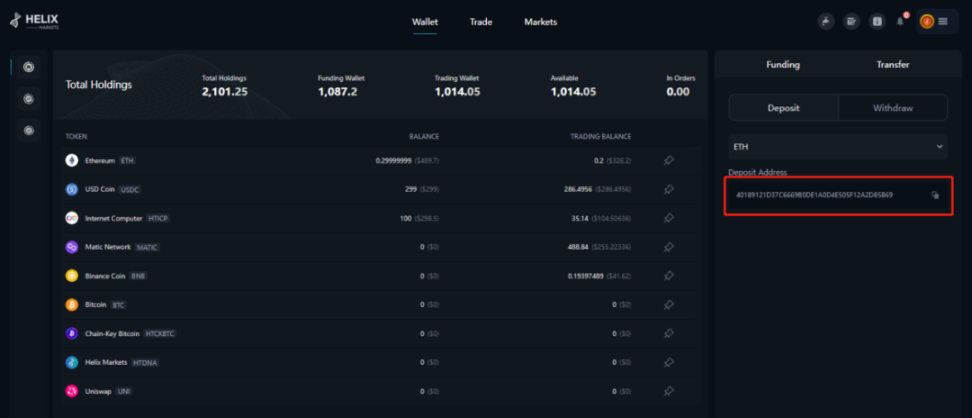The width and height of the screenshot is (972, 418).
Task: Click the Ethereum token logo
Action: point(72,161)
